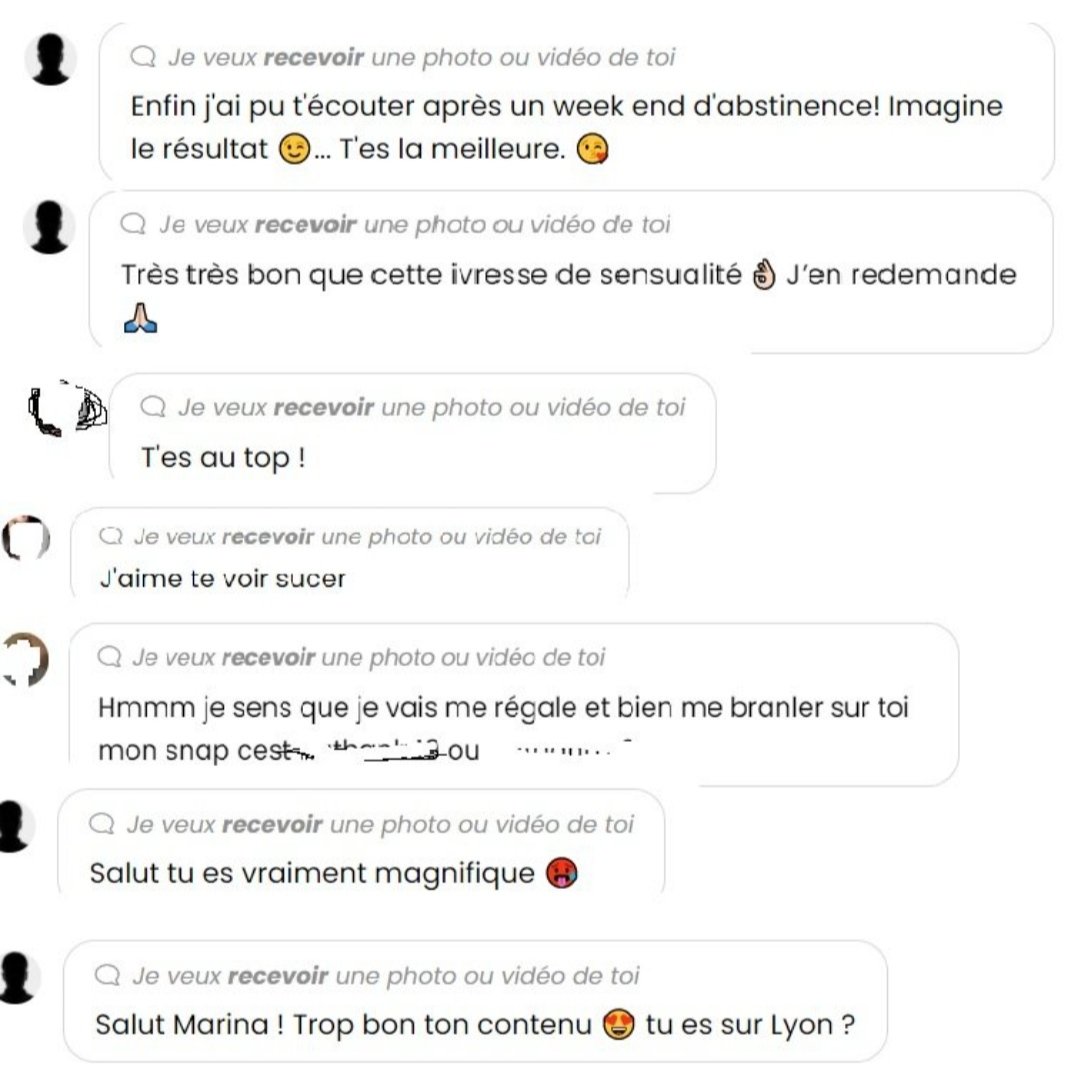
Task: Click speech bubble icon above "T'es au top"
Action: point(153,406)
